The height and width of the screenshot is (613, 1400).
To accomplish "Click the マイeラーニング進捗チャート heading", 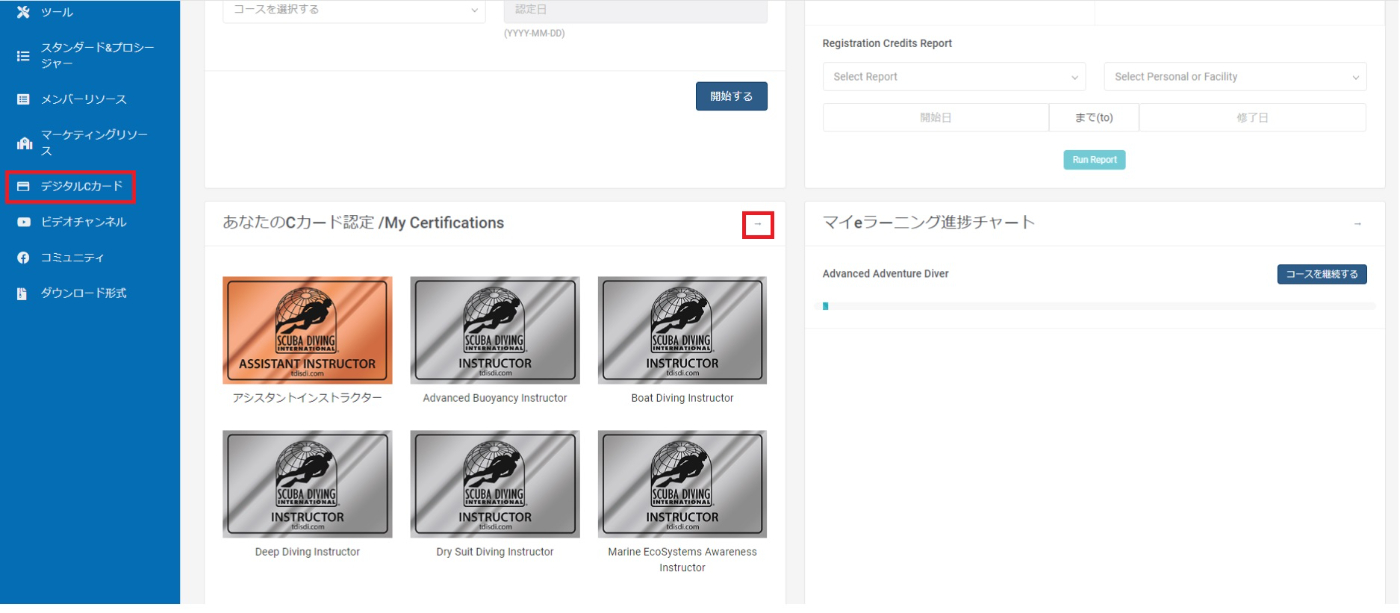I will [x=928, y=223].
